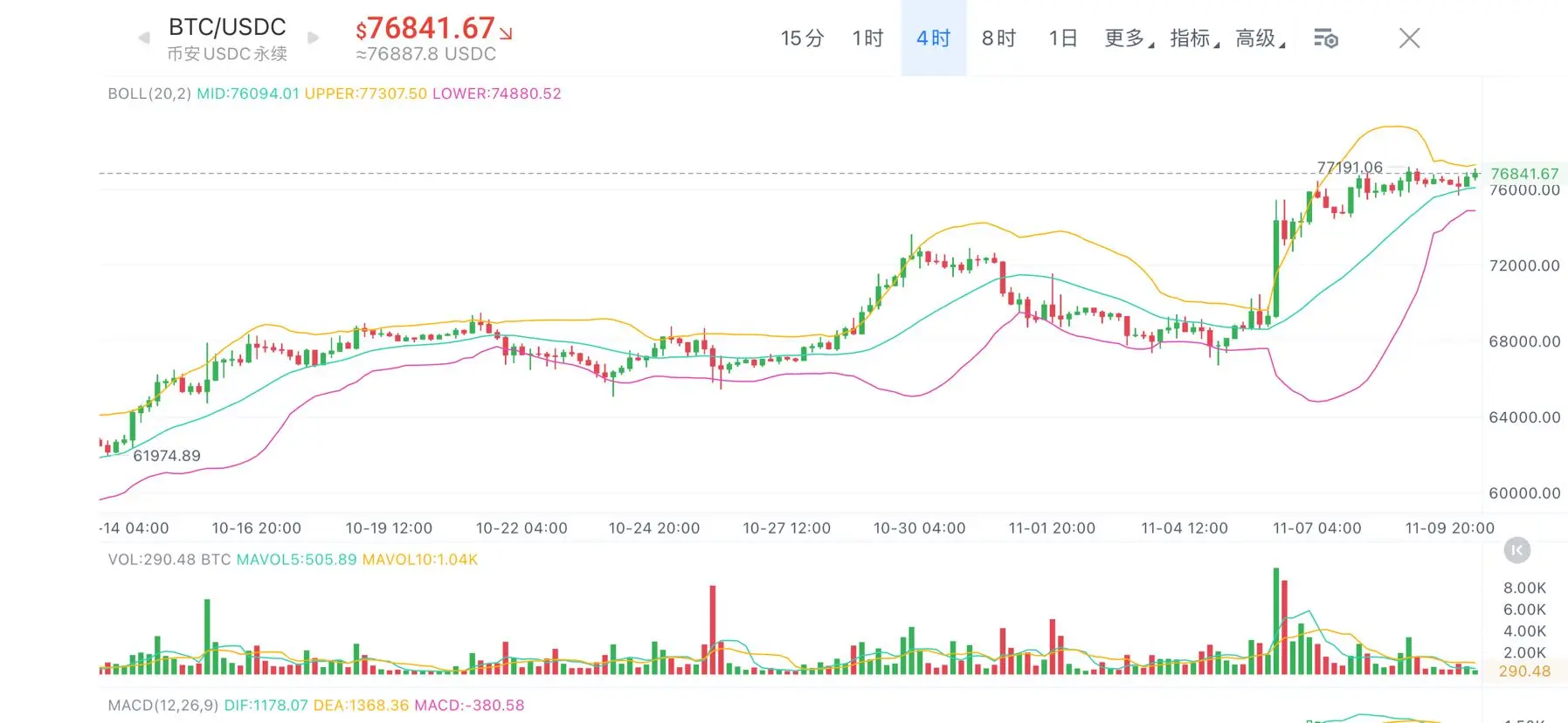
Task: Close the chart view
Action: click(x=1409, y=38)
